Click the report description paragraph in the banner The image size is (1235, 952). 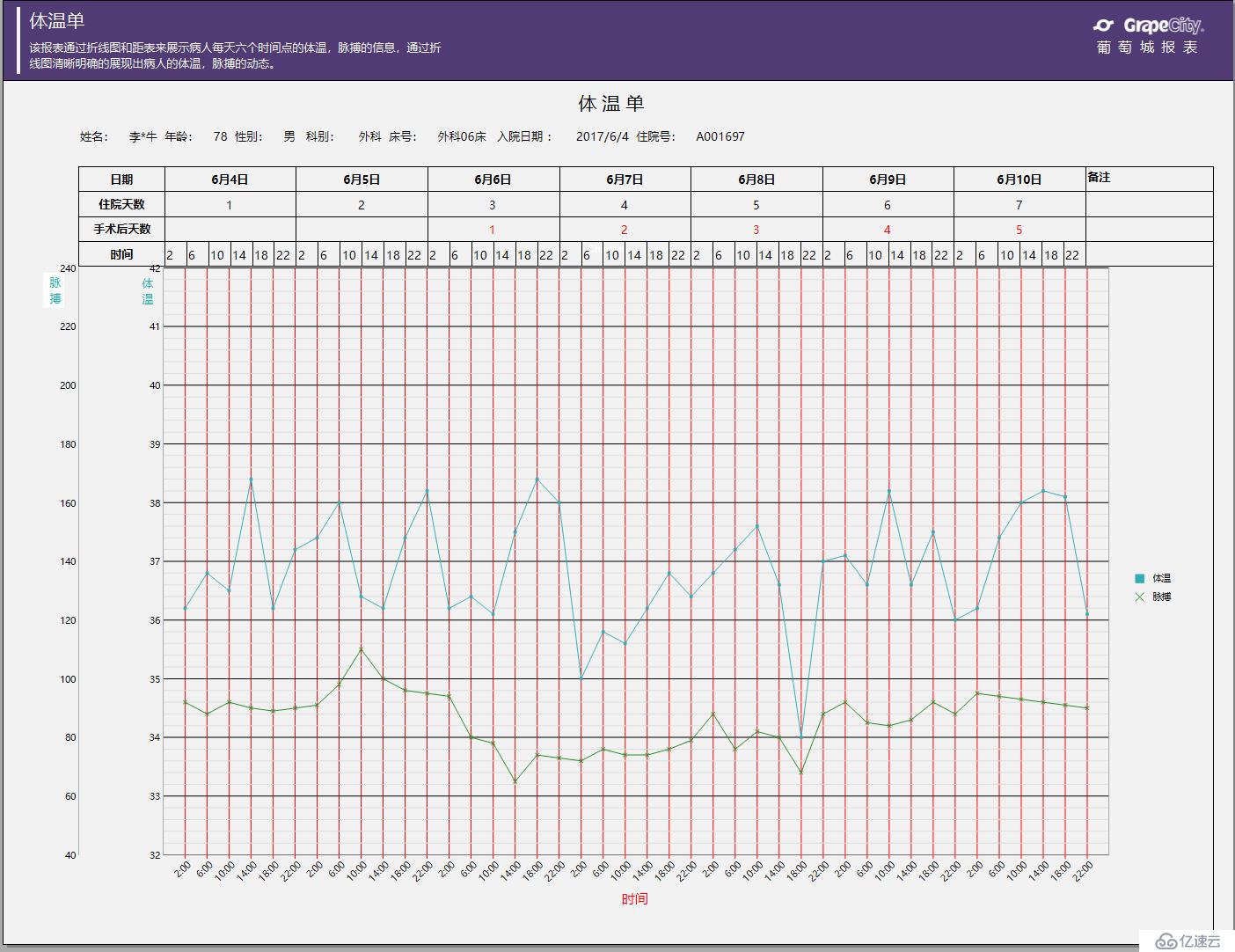click(x=236, y=55)
